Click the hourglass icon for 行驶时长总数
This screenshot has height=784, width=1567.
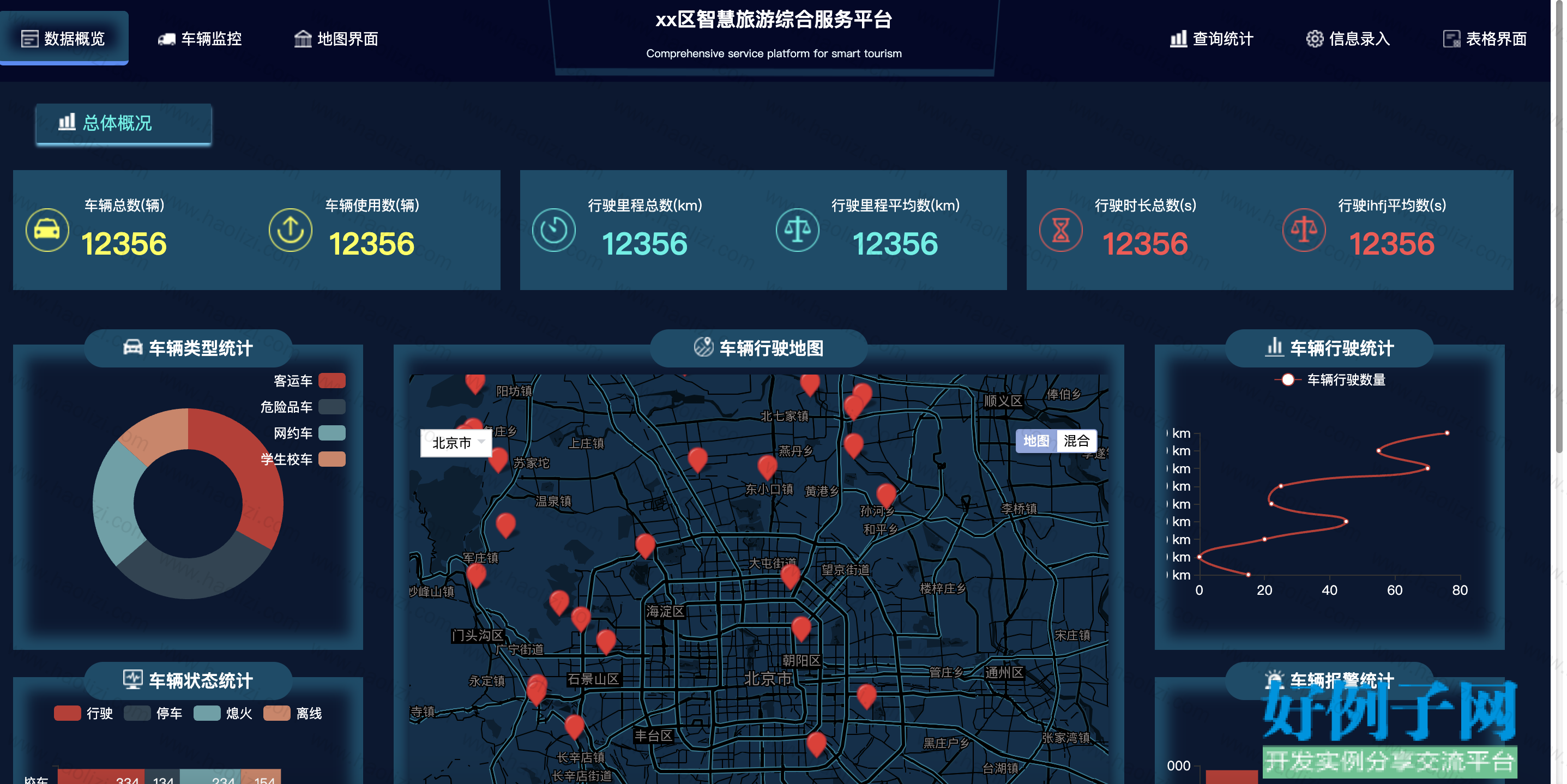coord(1060,230)
